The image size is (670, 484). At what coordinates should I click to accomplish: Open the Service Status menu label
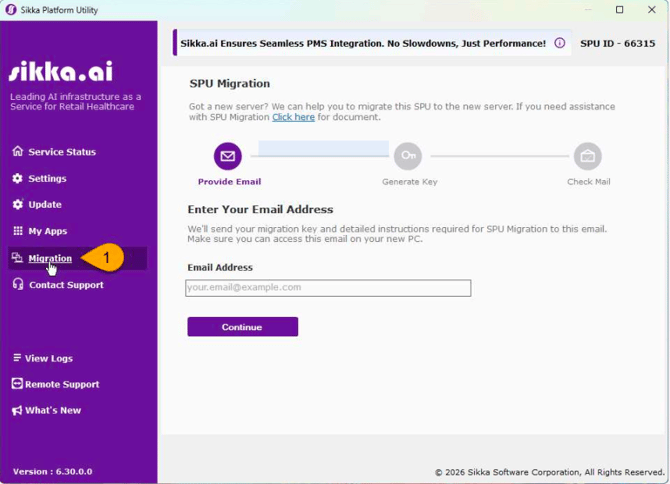point(62,152)
